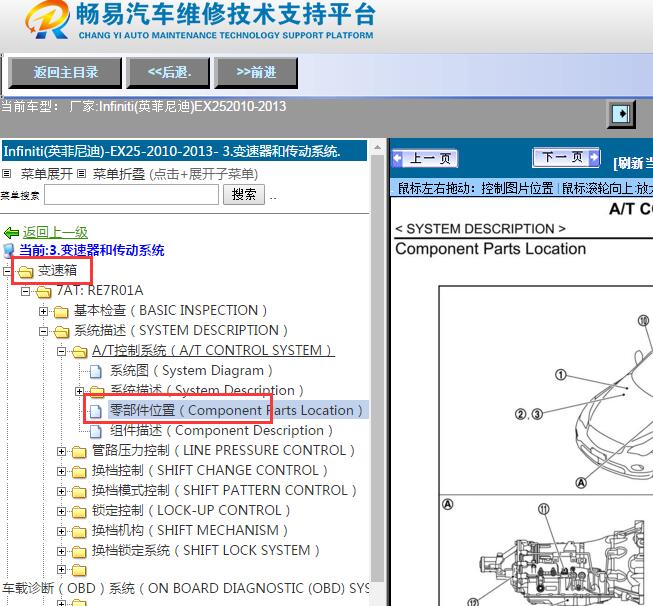This screenshot has height=606, width=653.
Task: Click the Component Parts Location diagram image
Action: click(x=546, y=446)
